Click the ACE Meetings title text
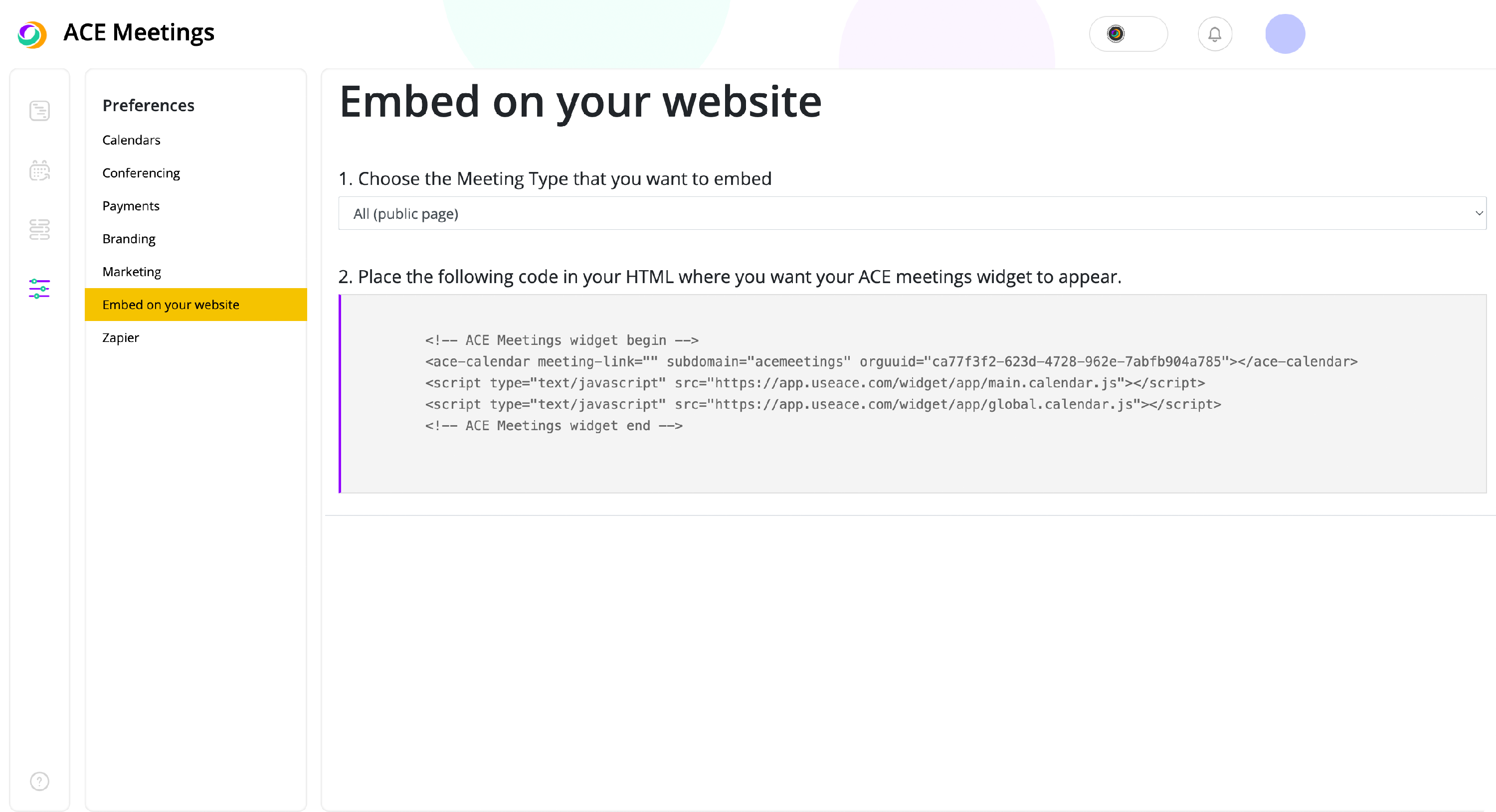The image size is (1496, 812). click(x=139, y=32)
